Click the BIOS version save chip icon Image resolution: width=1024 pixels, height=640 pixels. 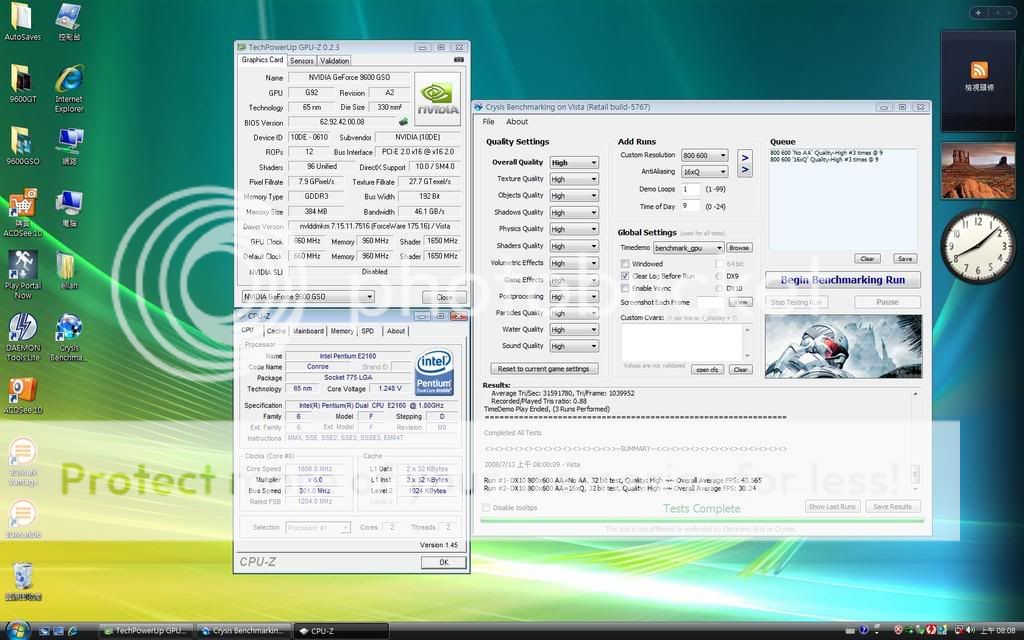[x=404, y=122]
